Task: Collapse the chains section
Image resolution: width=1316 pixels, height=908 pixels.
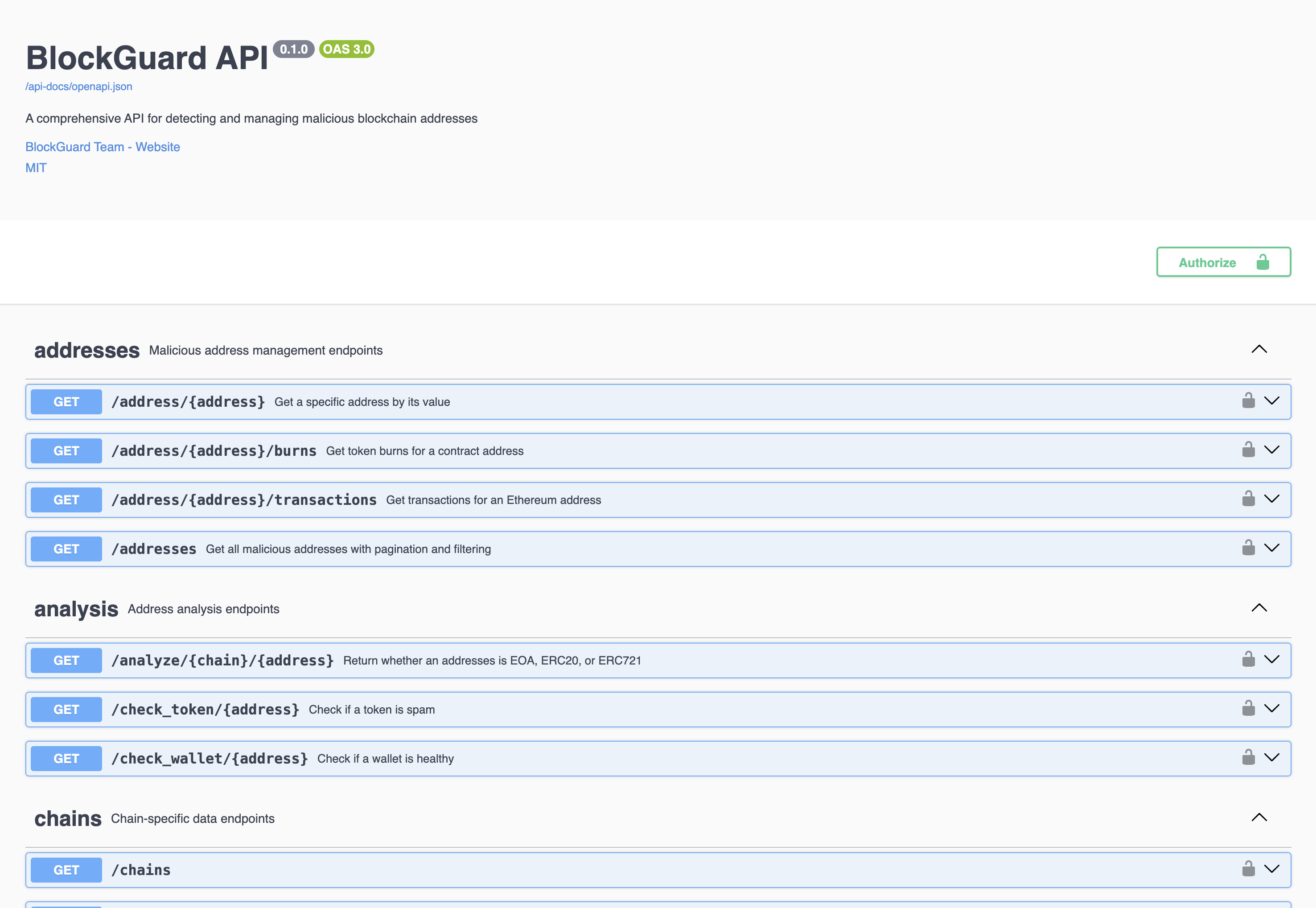Action: [x=1260, y=817]
